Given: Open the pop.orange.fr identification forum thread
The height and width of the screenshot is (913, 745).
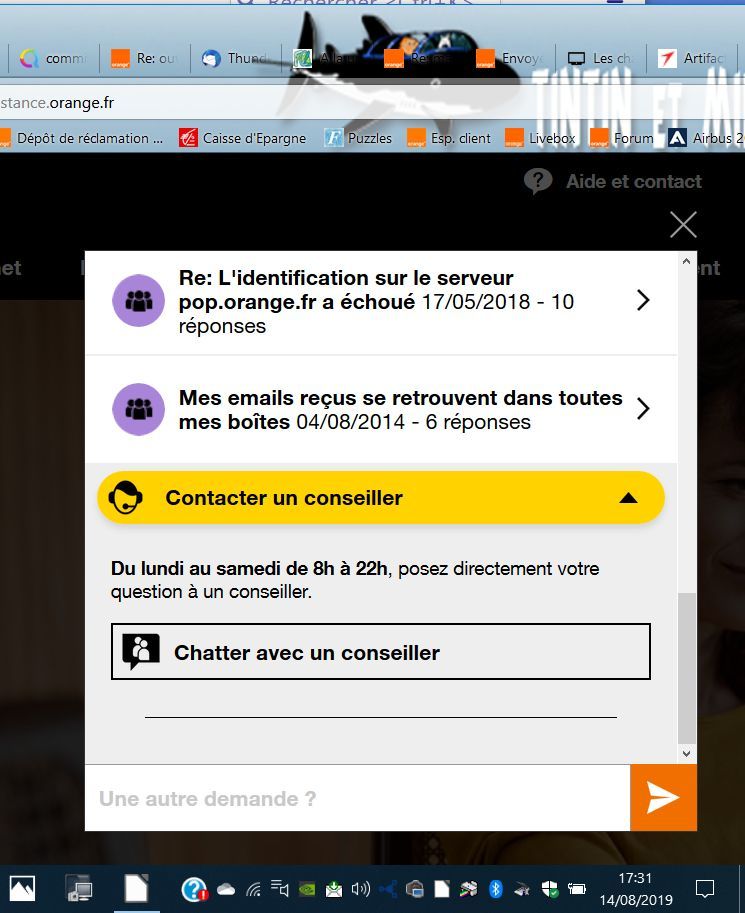Looking at the screenshot, I should click(381, 302).
